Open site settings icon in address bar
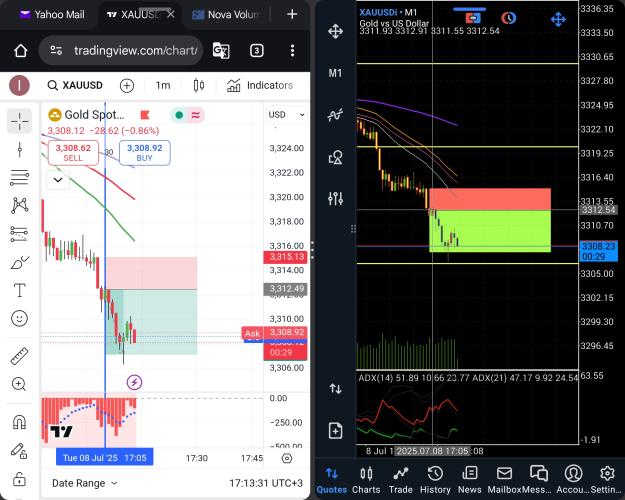The width and height of the screenshot is (625, 500). [x=56, y=50]
